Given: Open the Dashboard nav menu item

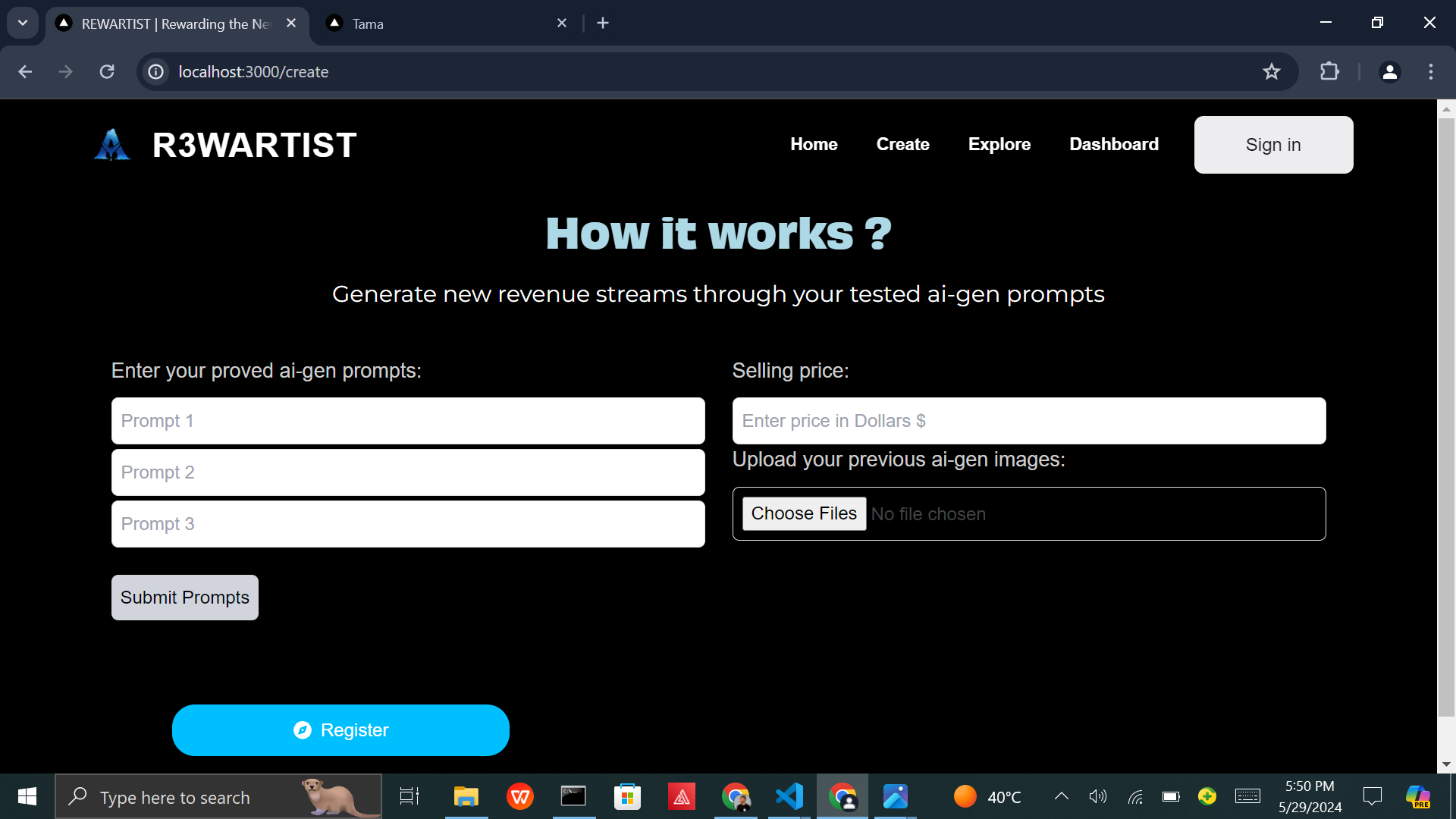Looking at the screenshot, I should click(1113, 144).
